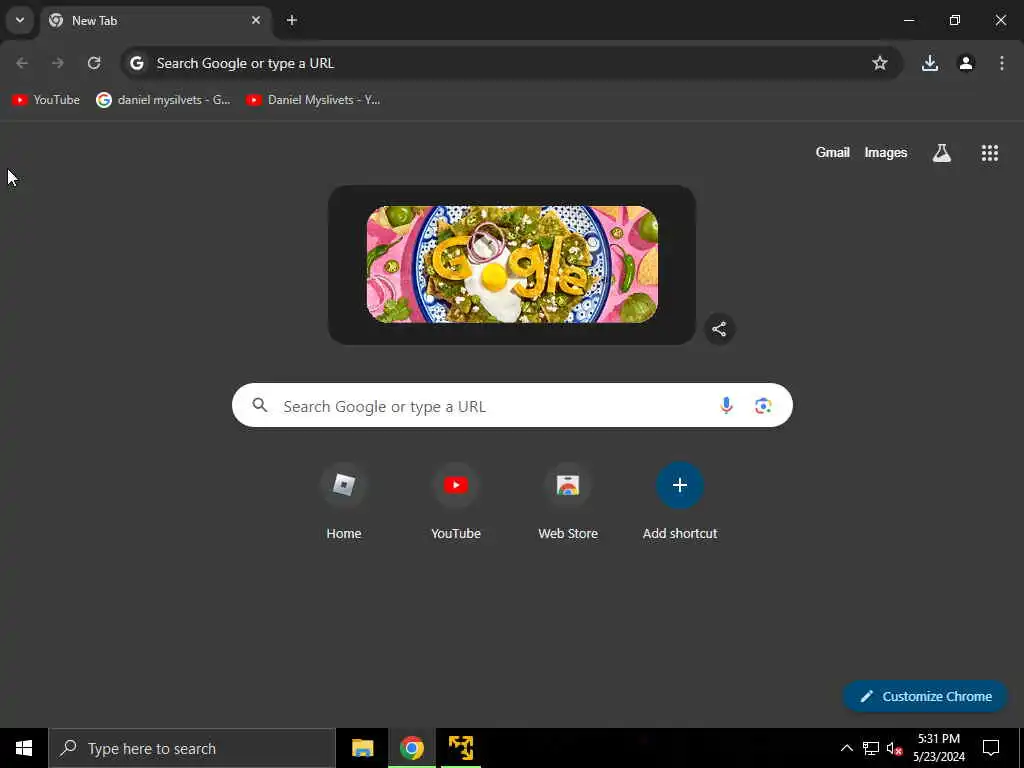This screenshot has width=1024, height=768.
Task: Open the profile avatar icon
Action: coord(966,63)
